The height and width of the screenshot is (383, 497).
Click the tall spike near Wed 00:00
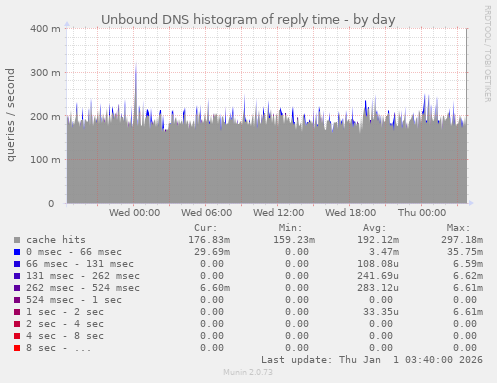(136, 90)
